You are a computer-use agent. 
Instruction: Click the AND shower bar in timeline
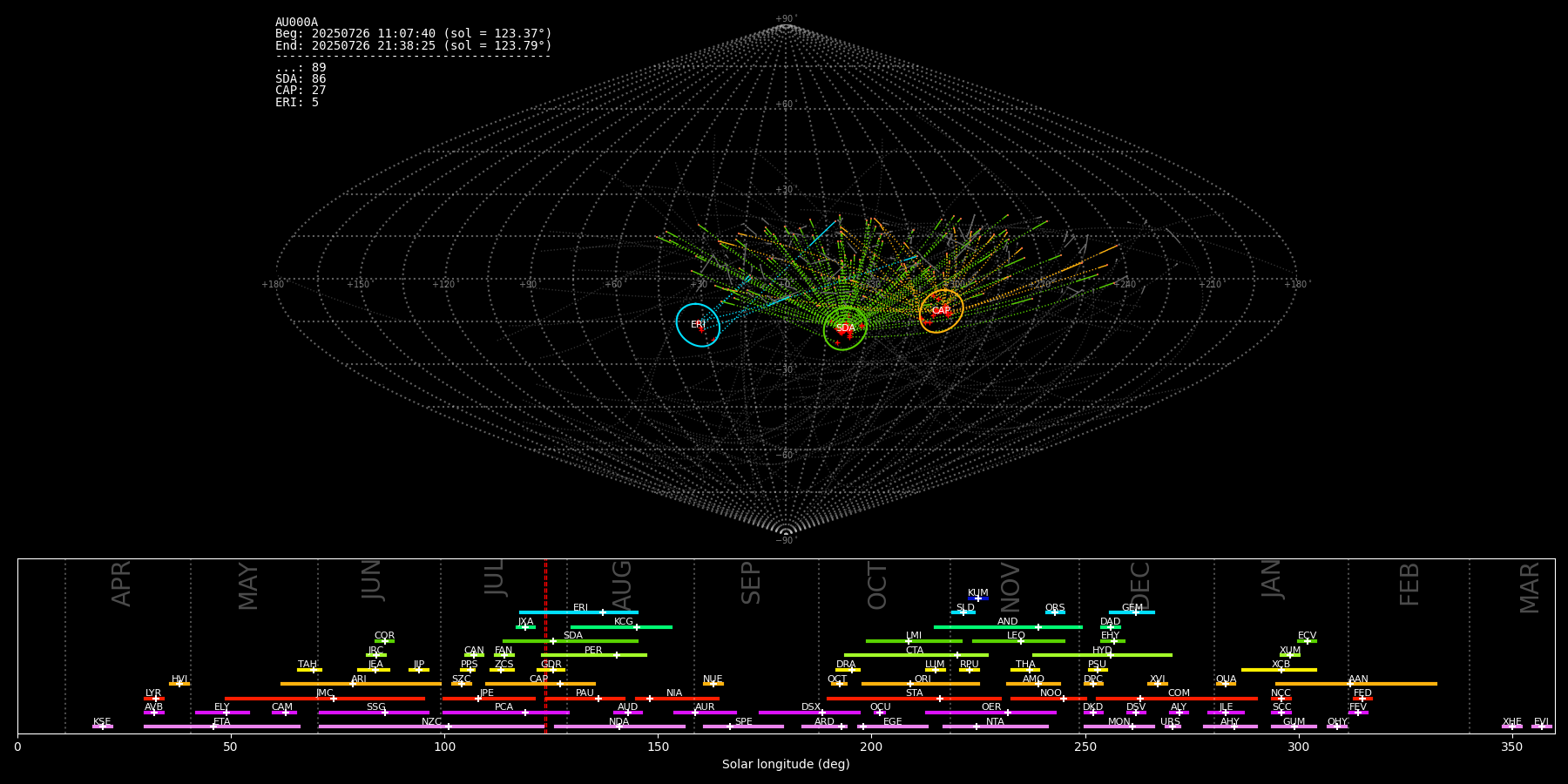pos(1008,627)
